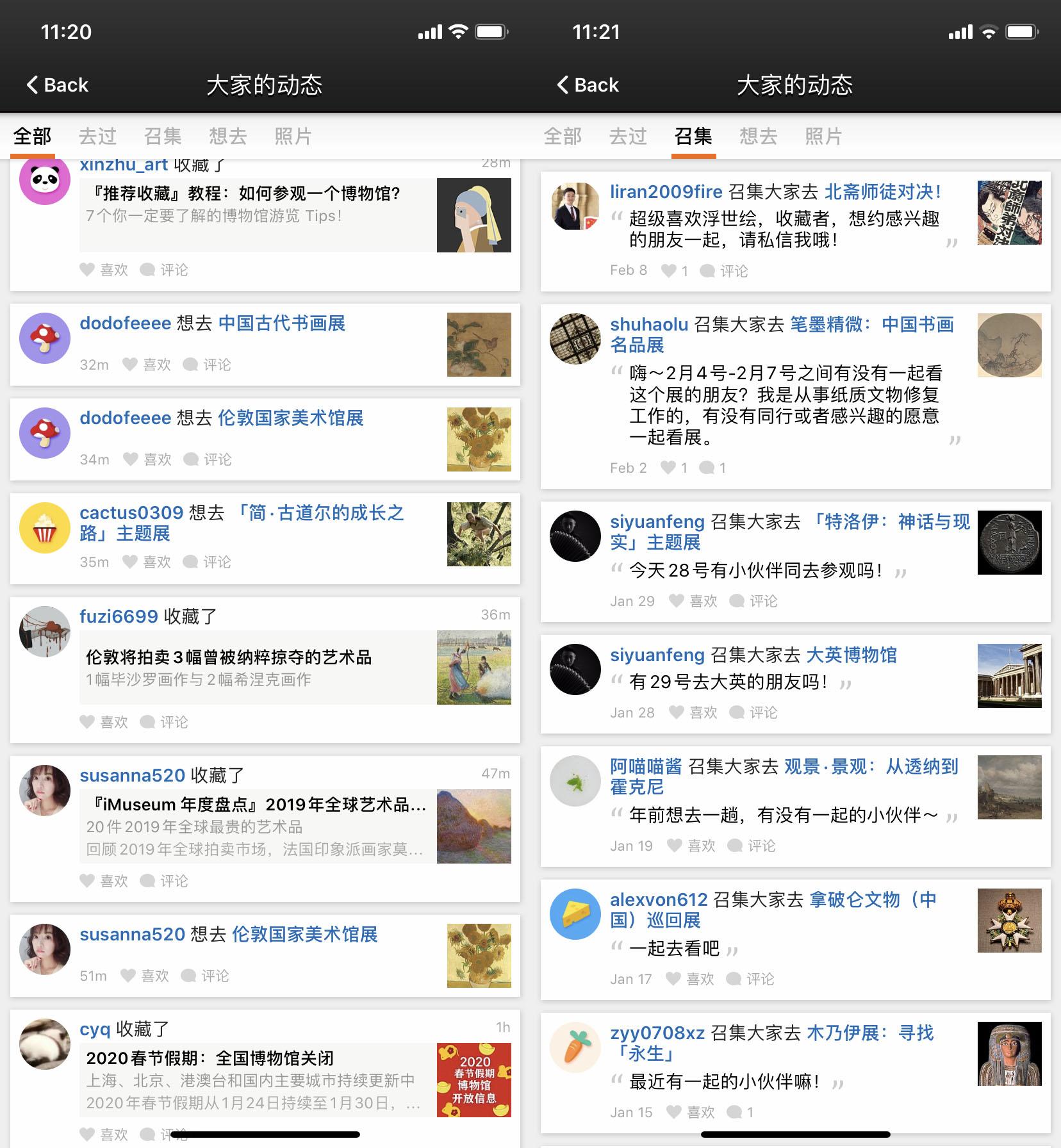Tap the battery icon on right screen
The width and height of the screenshot is (1061, 1148).
click(x=1023, y=31)
